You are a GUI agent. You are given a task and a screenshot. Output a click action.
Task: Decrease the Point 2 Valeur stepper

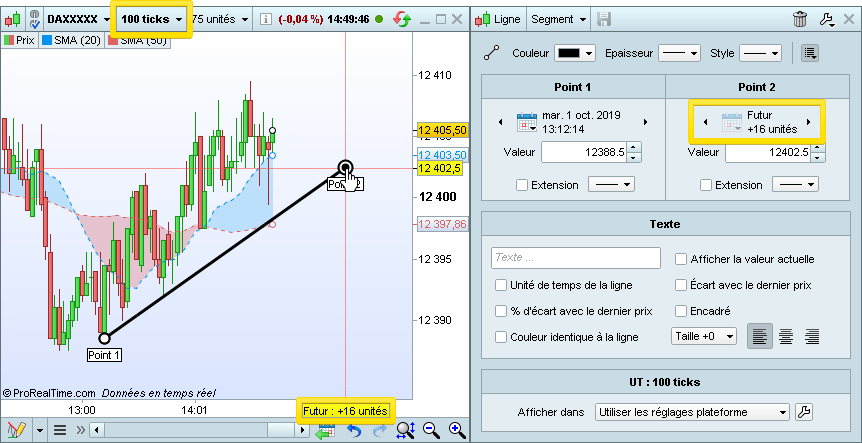point(819,157)
